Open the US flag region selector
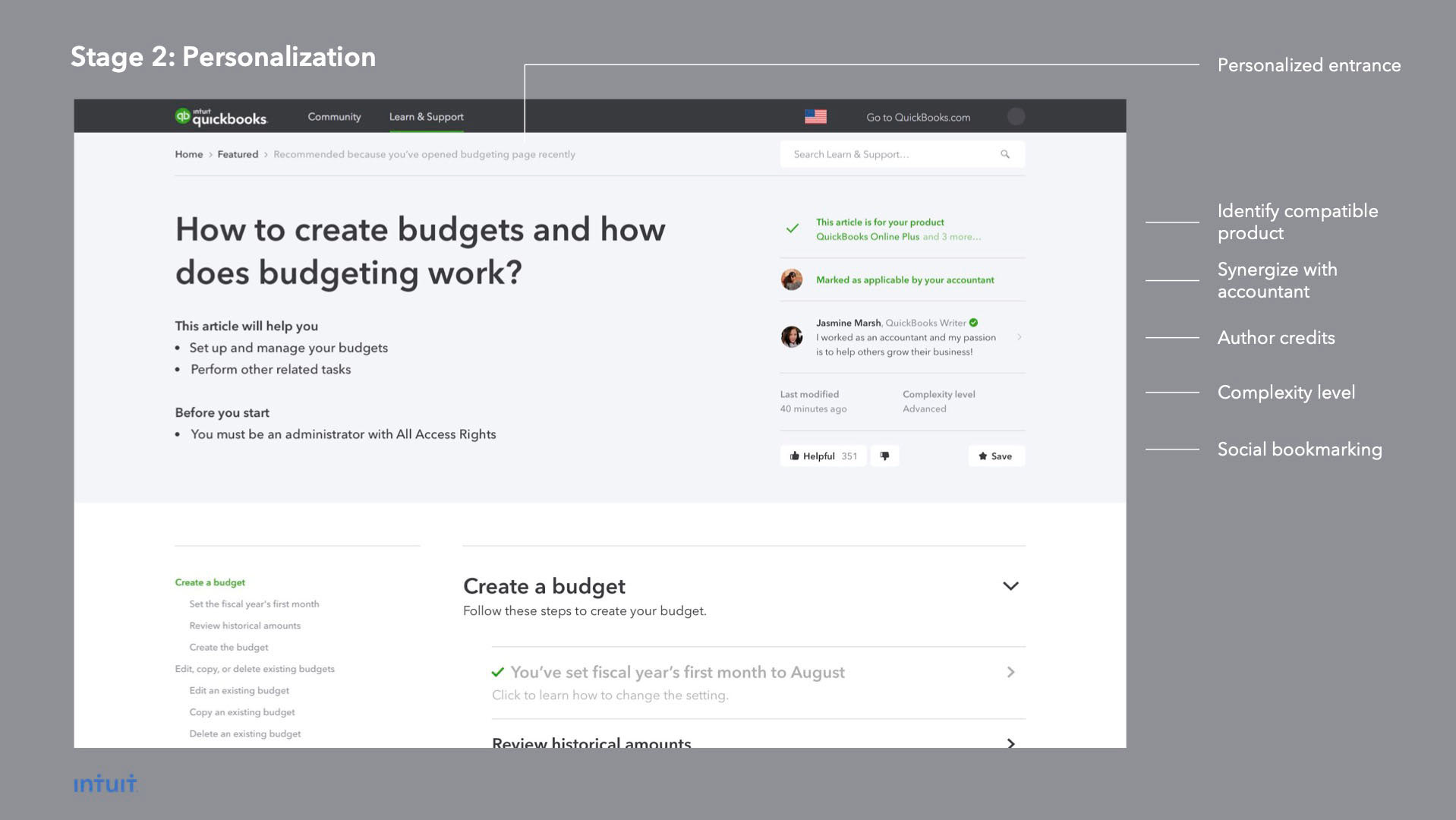1456x820 pixels. tap(815, 117)
